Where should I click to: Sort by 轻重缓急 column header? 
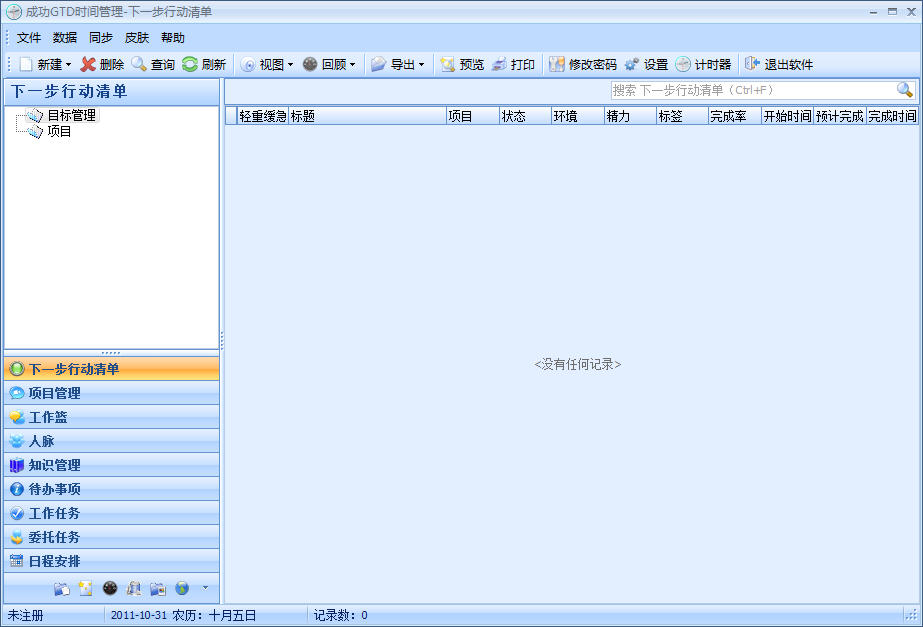coord(263,116)
